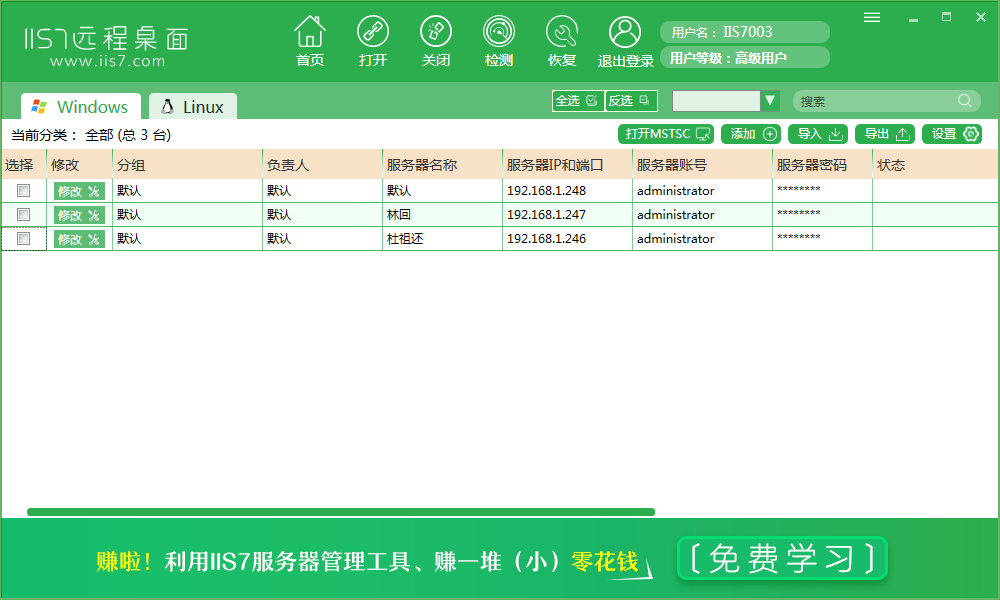Run 检测 radar icon

click(499, 32)
